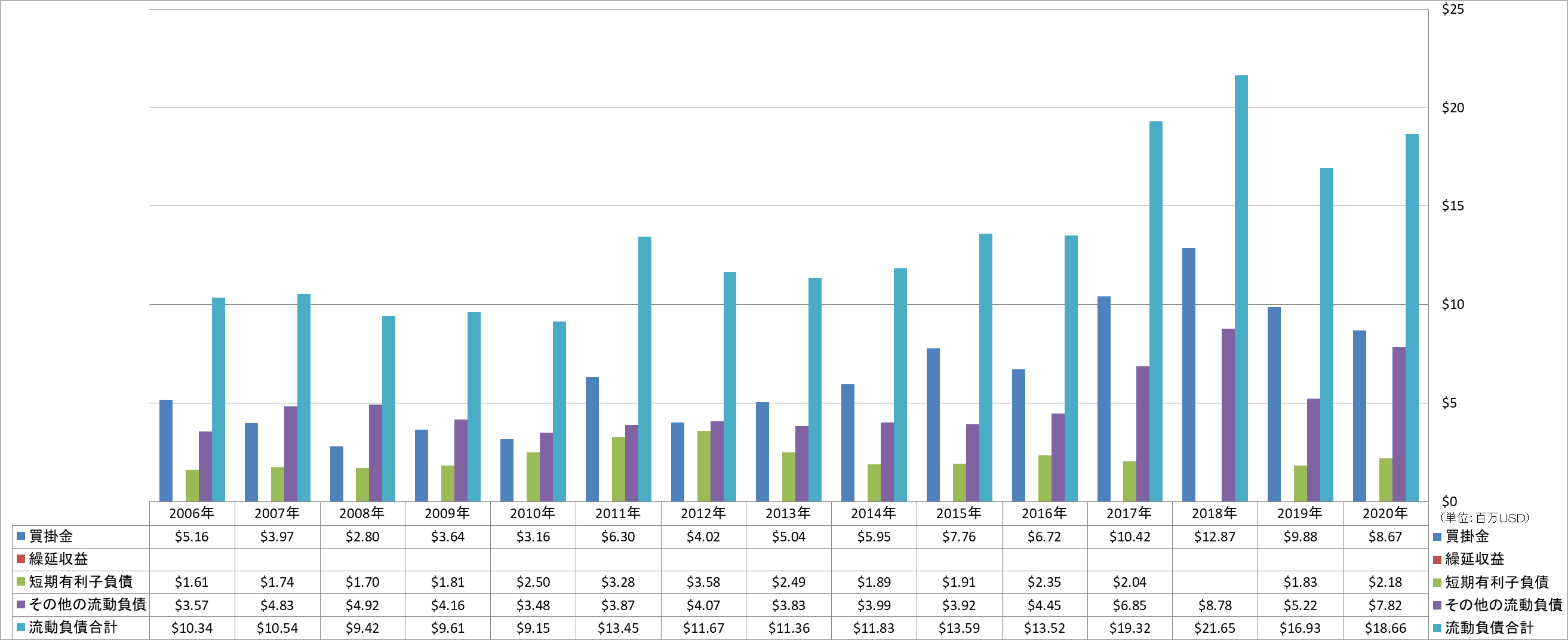Select the 買掛金 entry in right legend

pos(1462,537)
